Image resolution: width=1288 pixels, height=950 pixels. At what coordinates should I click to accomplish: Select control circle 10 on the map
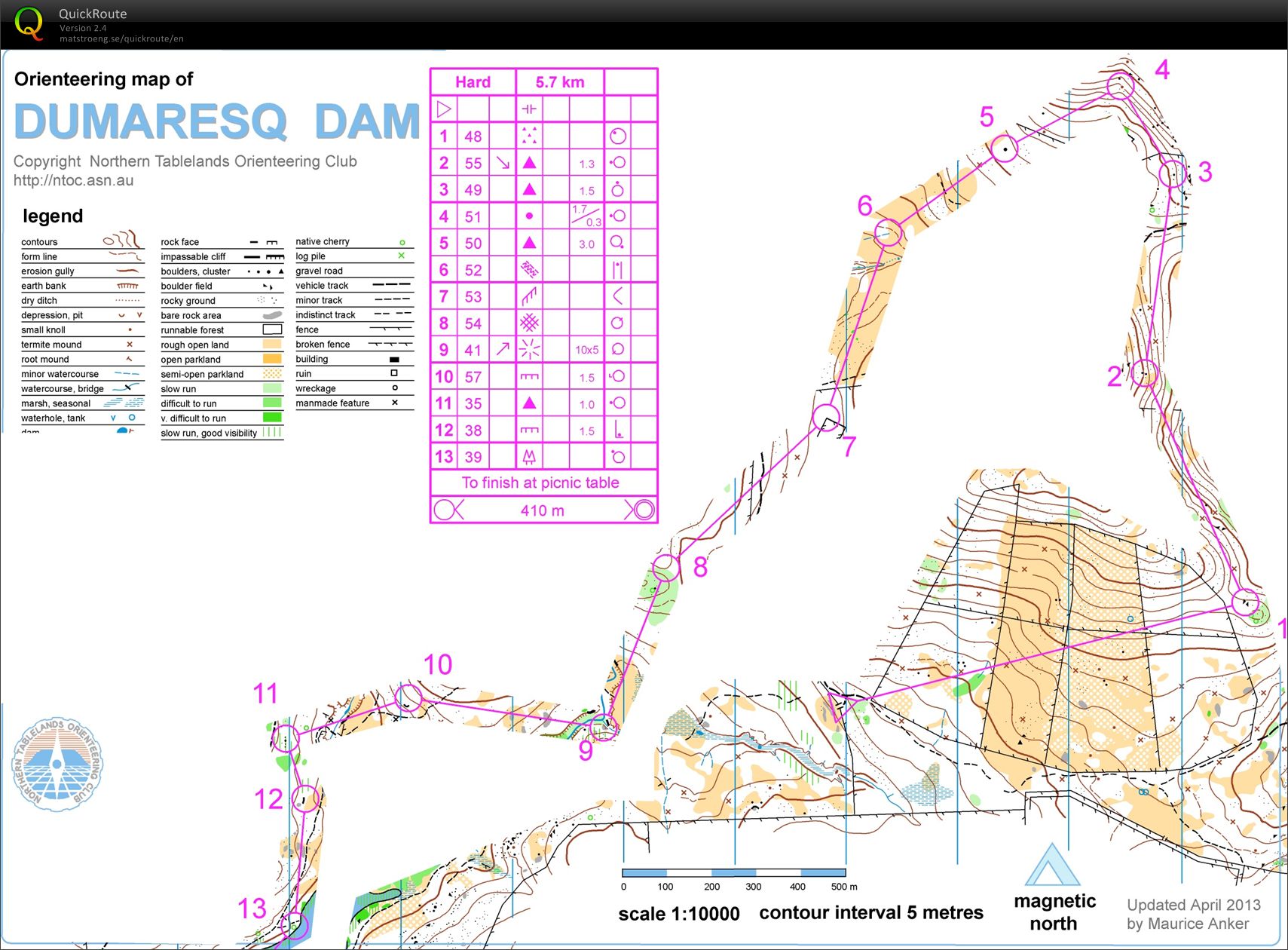tap(408, 697)
